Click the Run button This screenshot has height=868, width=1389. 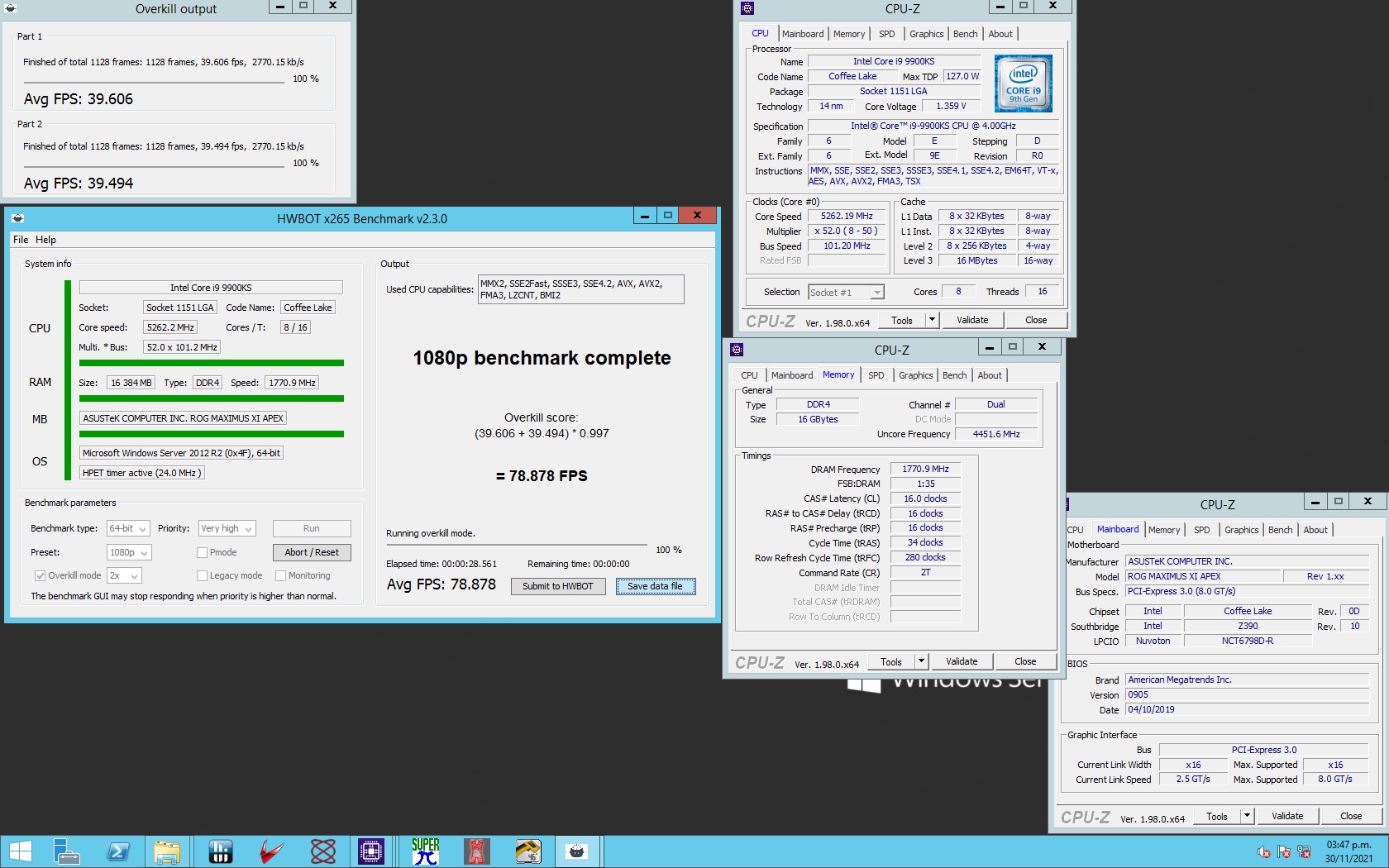312,528
